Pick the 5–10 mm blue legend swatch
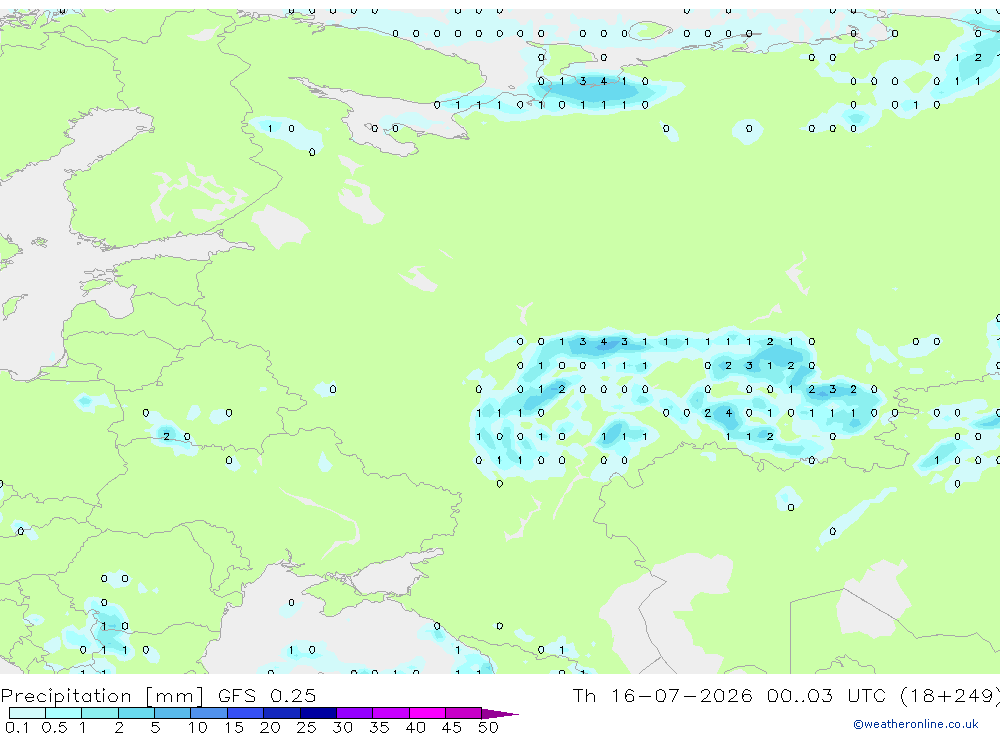The width and height of the screenshot is (1000, 733). (173, 713)
